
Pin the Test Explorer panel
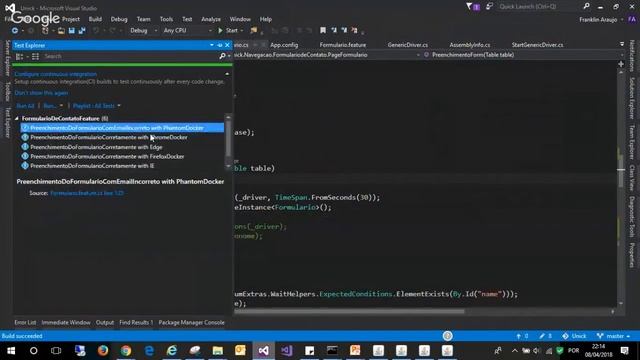tap(220, 45)
